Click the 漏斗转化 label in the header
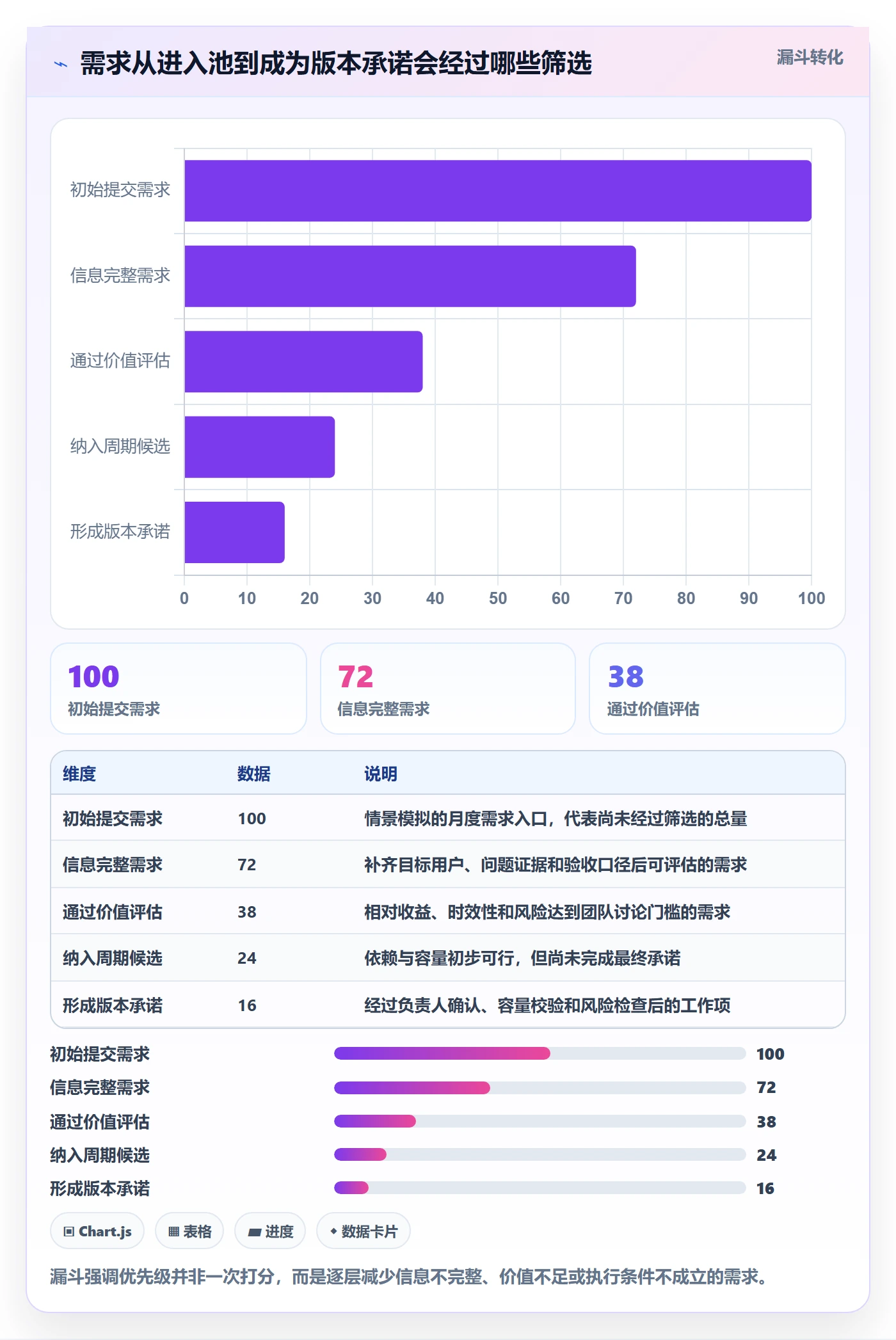The width and height of the screenshot is (896, 1340). pos(810,58)
